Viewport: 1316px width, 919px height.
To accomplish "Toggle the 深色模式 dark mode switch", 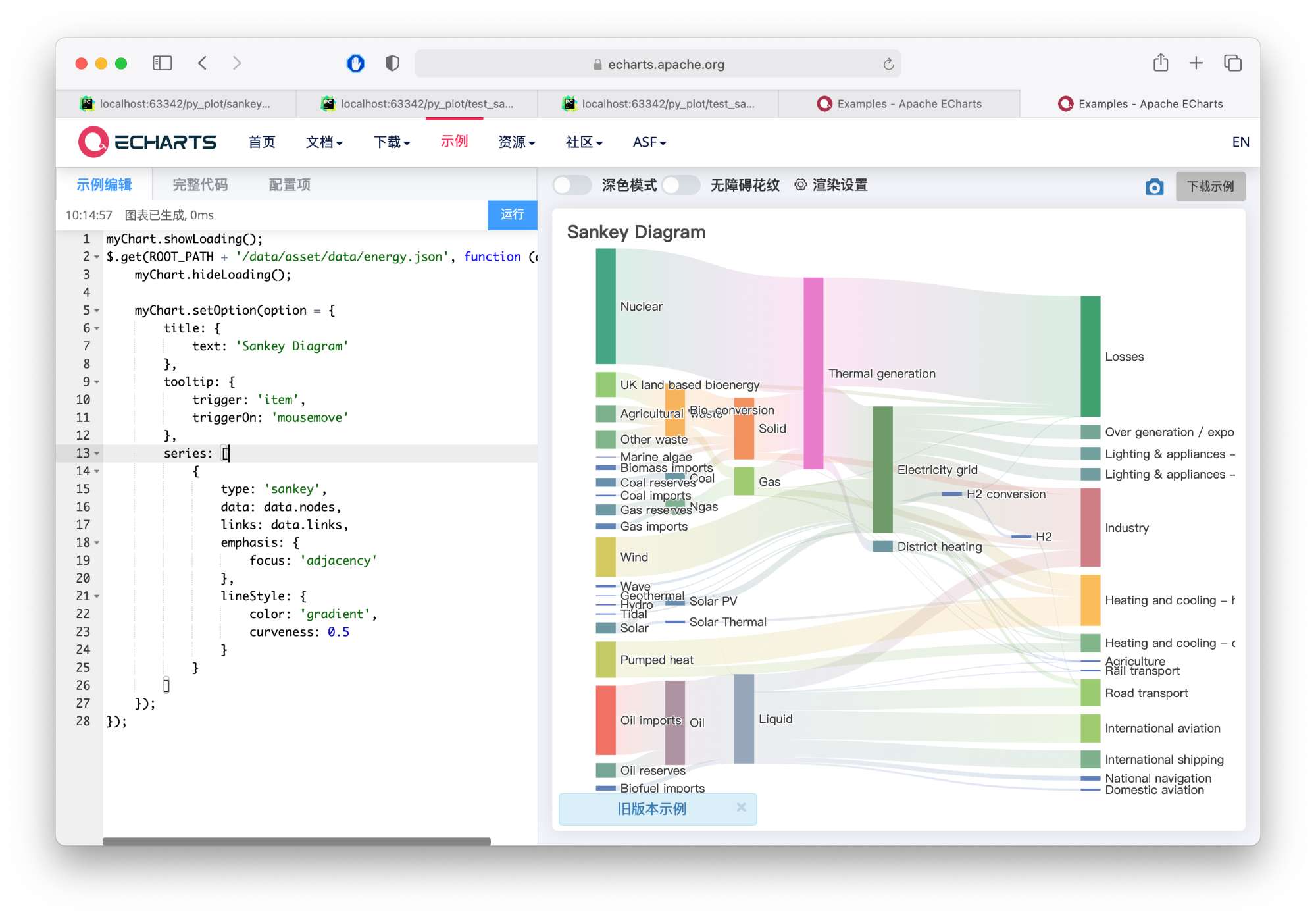I will (571, 185).
